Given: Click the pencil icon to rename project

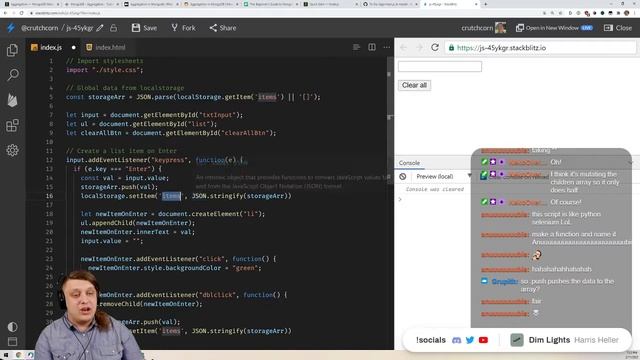Looking at the screenshot, I should (100, 28).
